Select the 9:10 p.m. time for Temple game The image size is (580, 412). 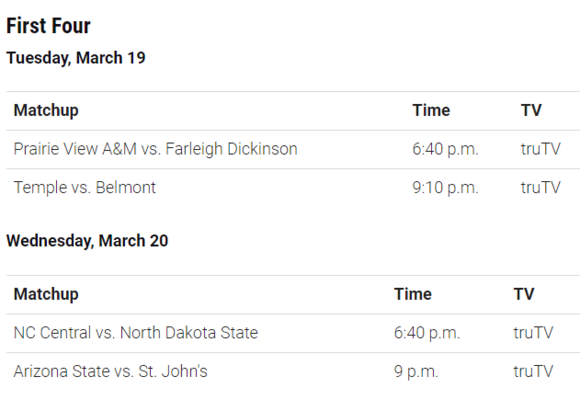coord(445,188)
